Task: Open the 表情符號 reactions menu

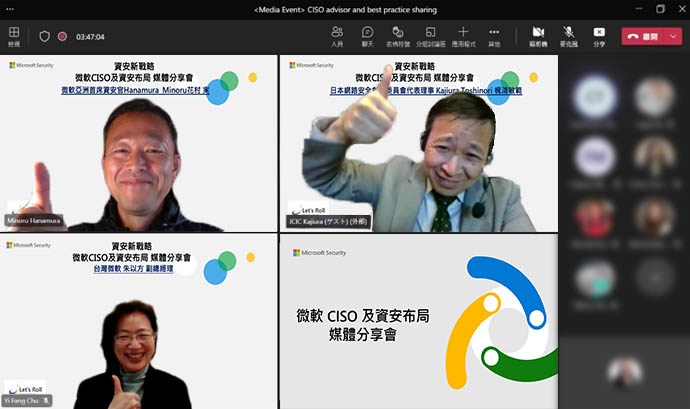Action: click(398, 37)
